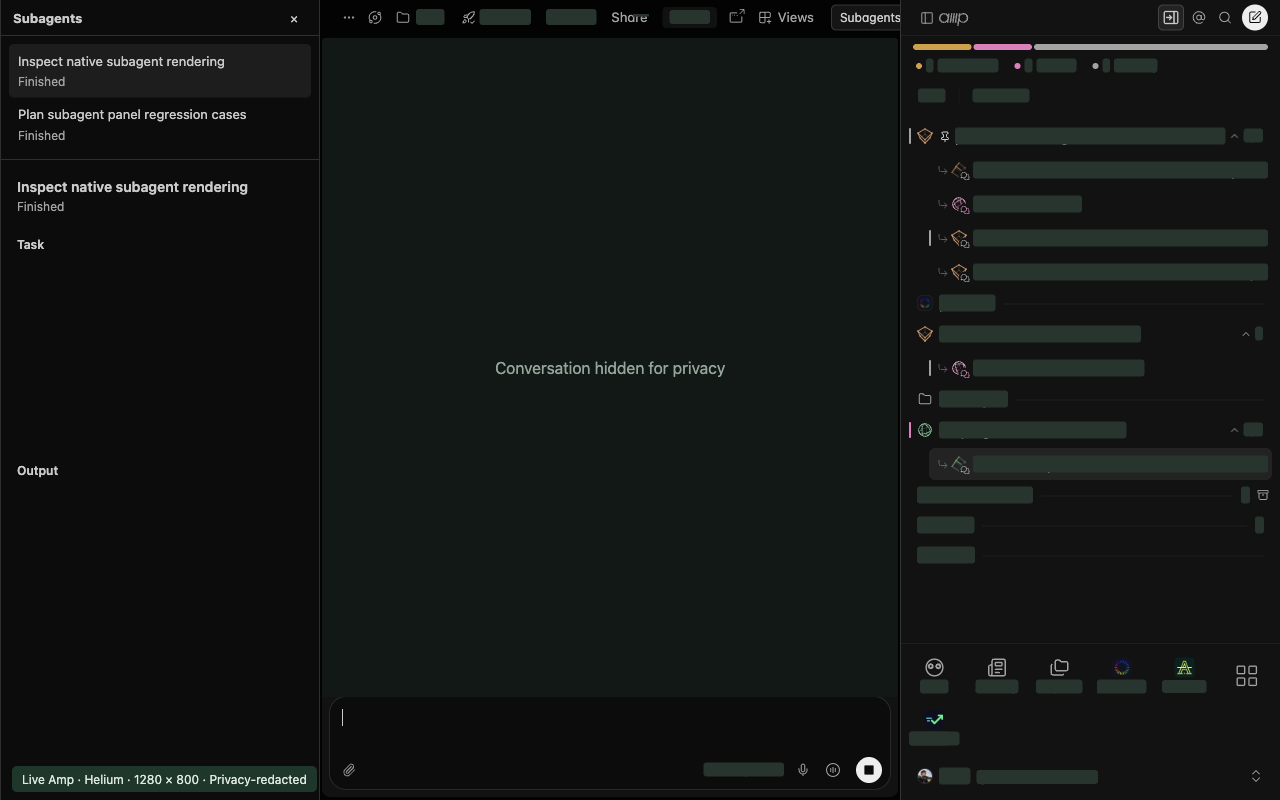Click the user avatar at the bottom right
Screen dimensions: 1280x800
[925, 776]
